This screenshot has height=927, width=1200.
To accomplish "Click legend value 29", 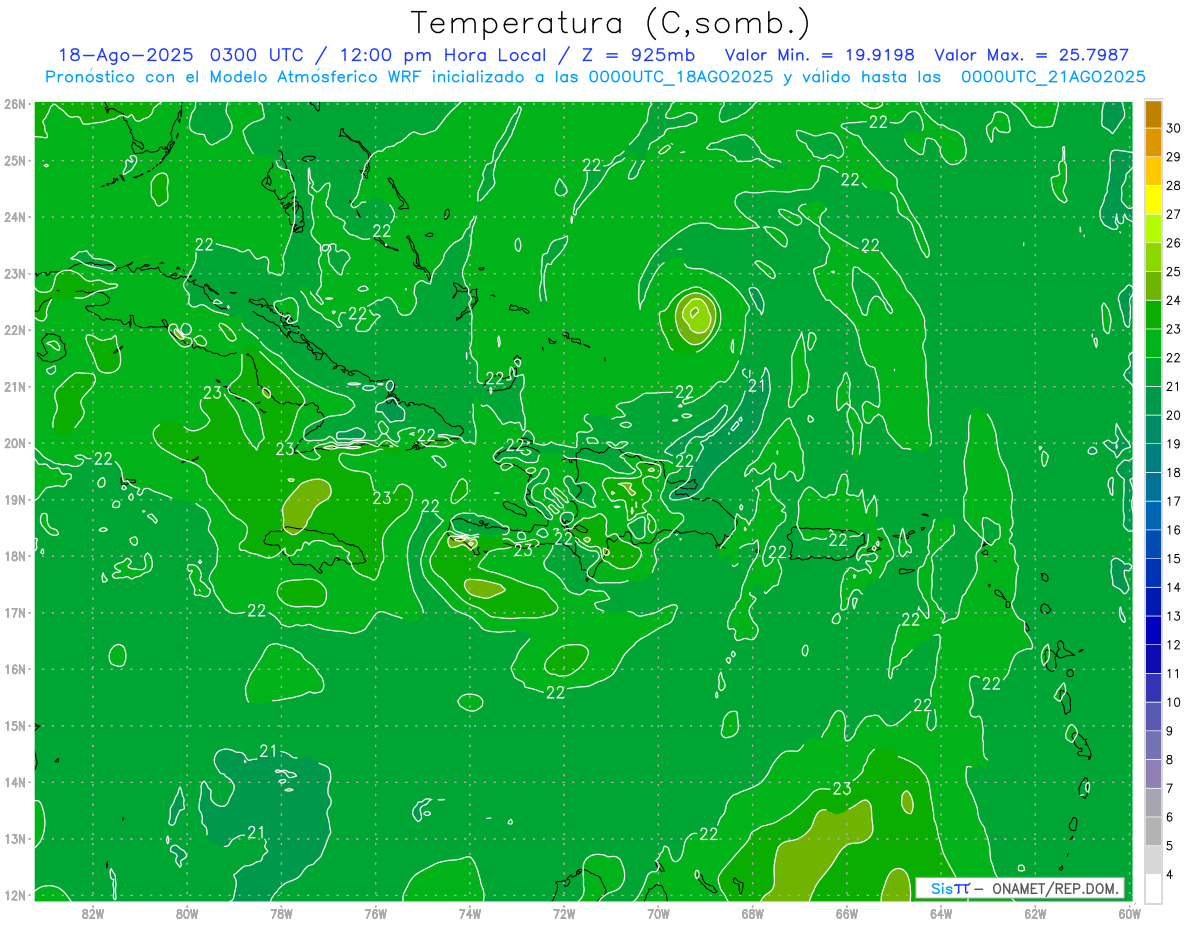I will click(1173, 157).
